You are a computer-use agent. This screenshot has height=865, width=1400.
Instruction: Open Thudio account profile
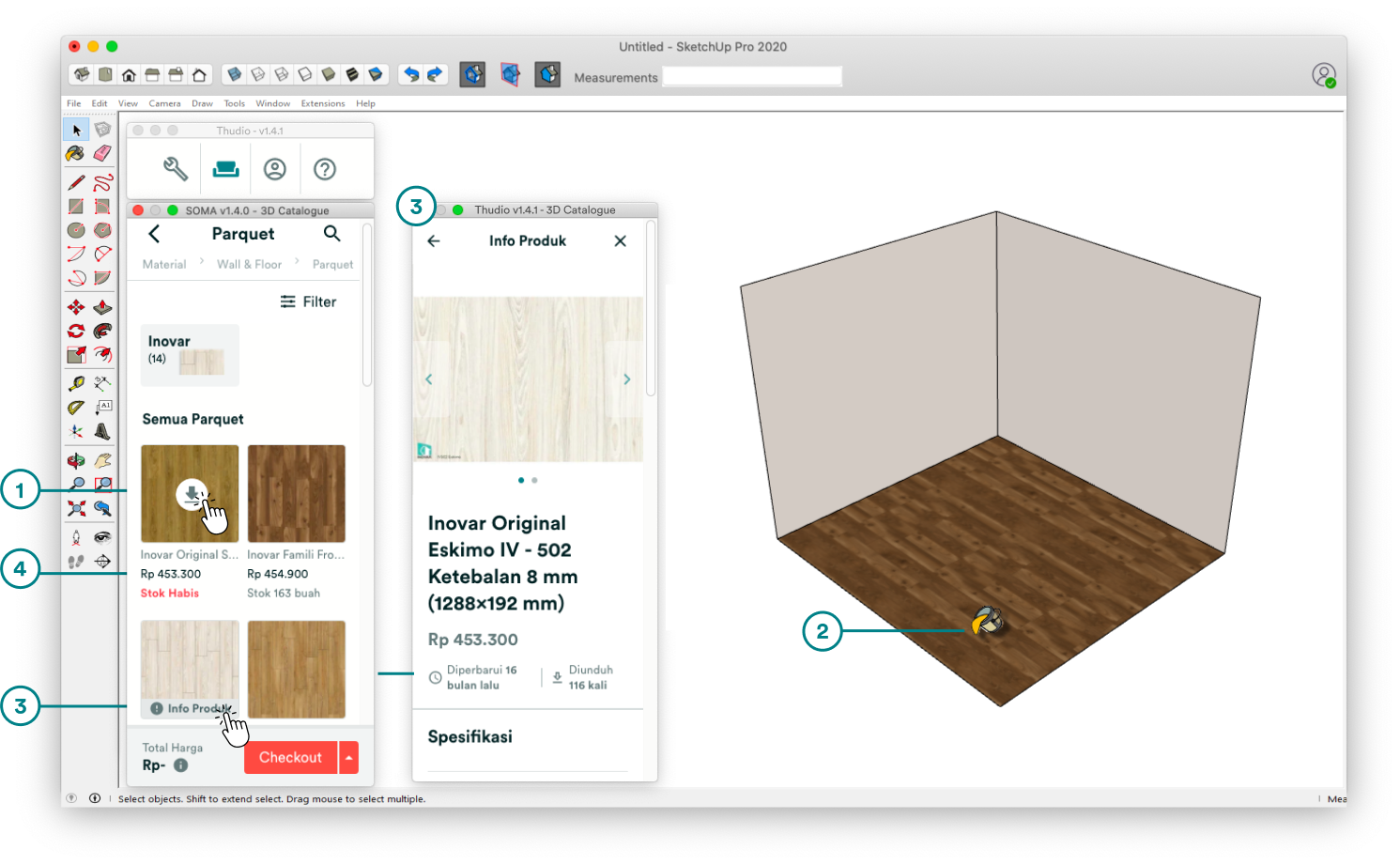pyautogui.click(x=274, y=169)
